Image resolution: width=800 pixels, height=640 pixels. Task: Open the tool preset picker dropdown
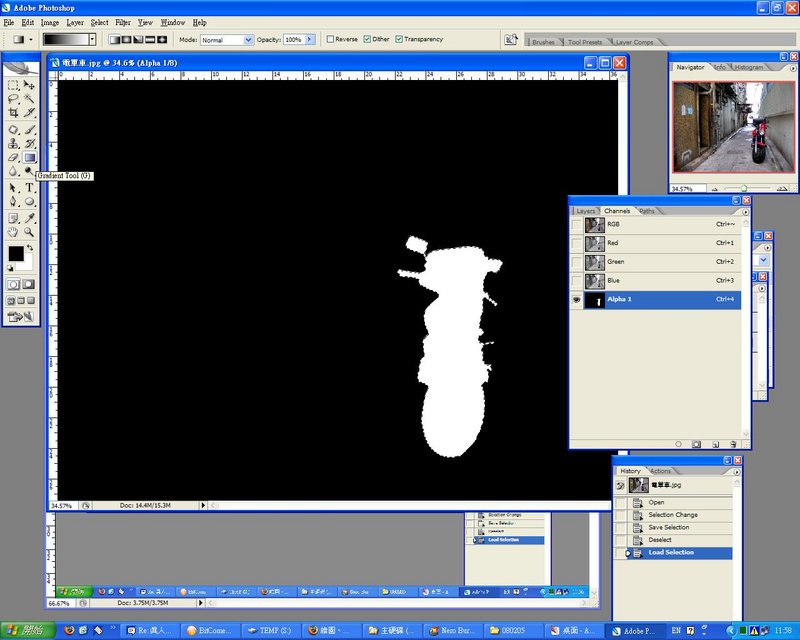click(x=31, y=39)
